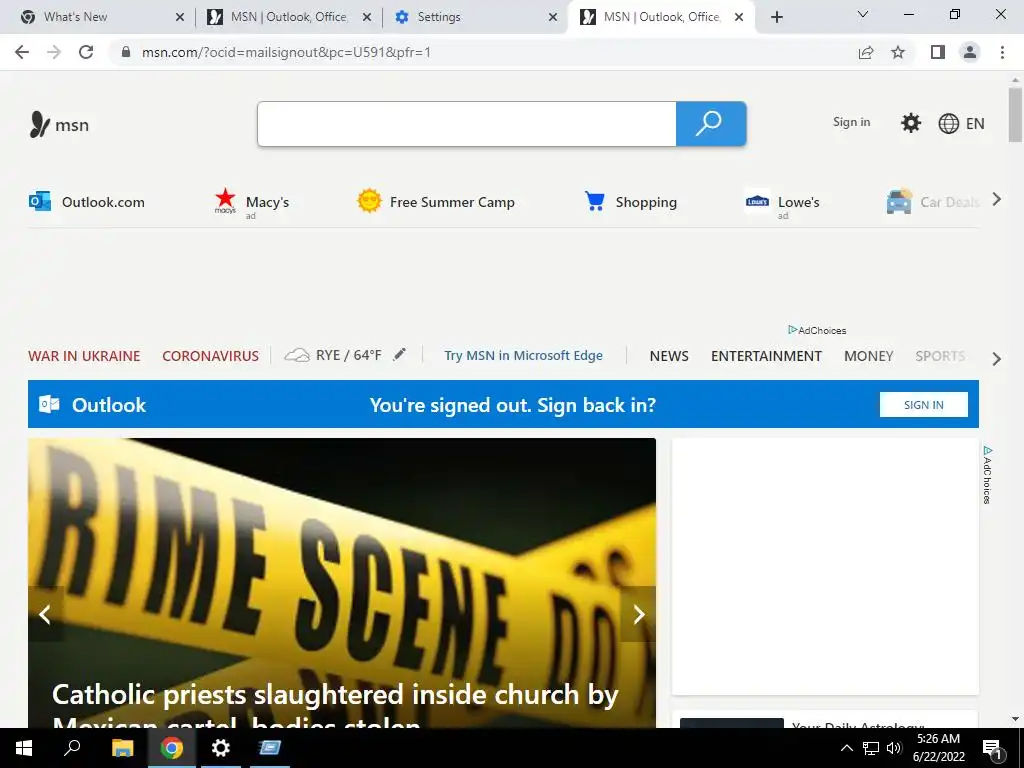
Task: Open the Chrome profile avatar
Action: click(970, 52)
